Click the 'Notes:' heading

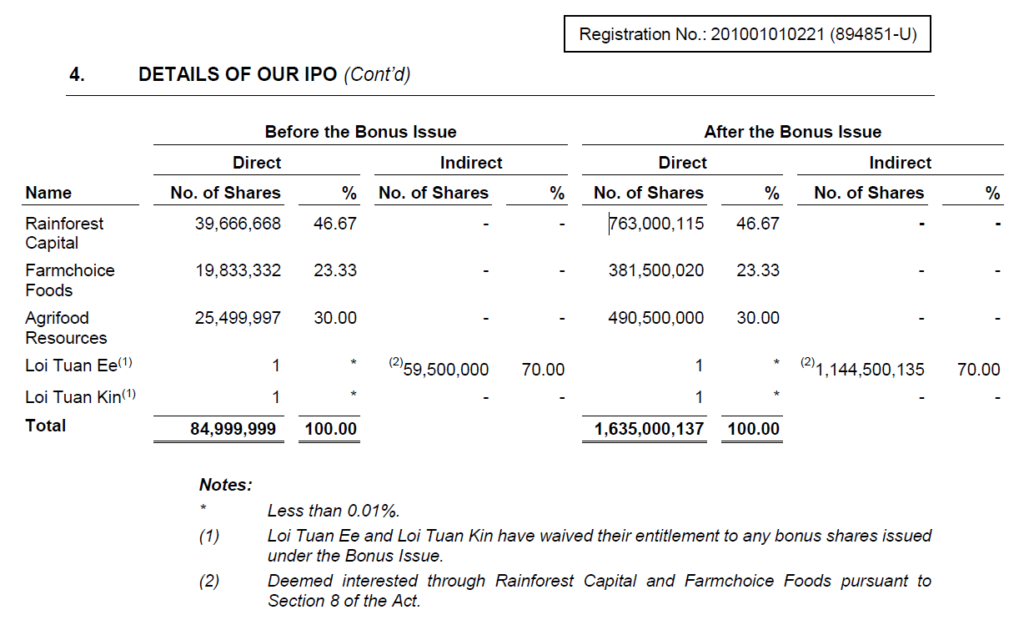click(225, 485)
